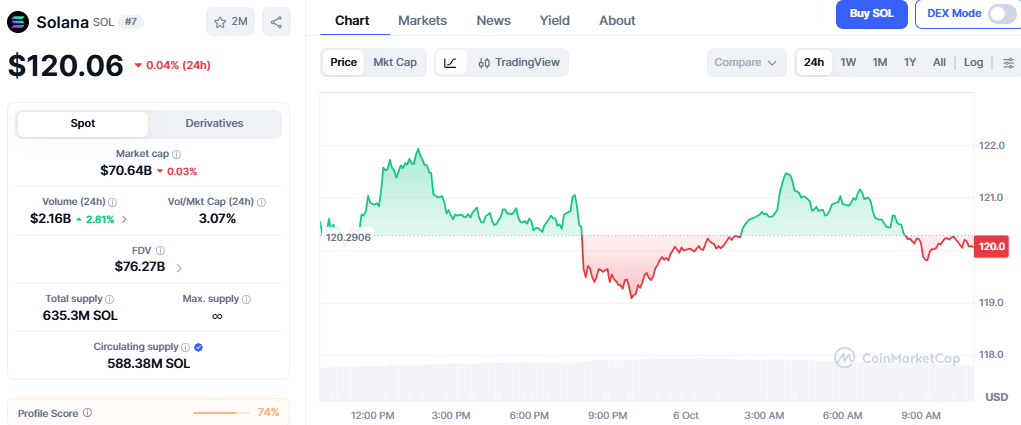Info icon next to FDV
The image size is (1021, 425).
pos(160,250)
